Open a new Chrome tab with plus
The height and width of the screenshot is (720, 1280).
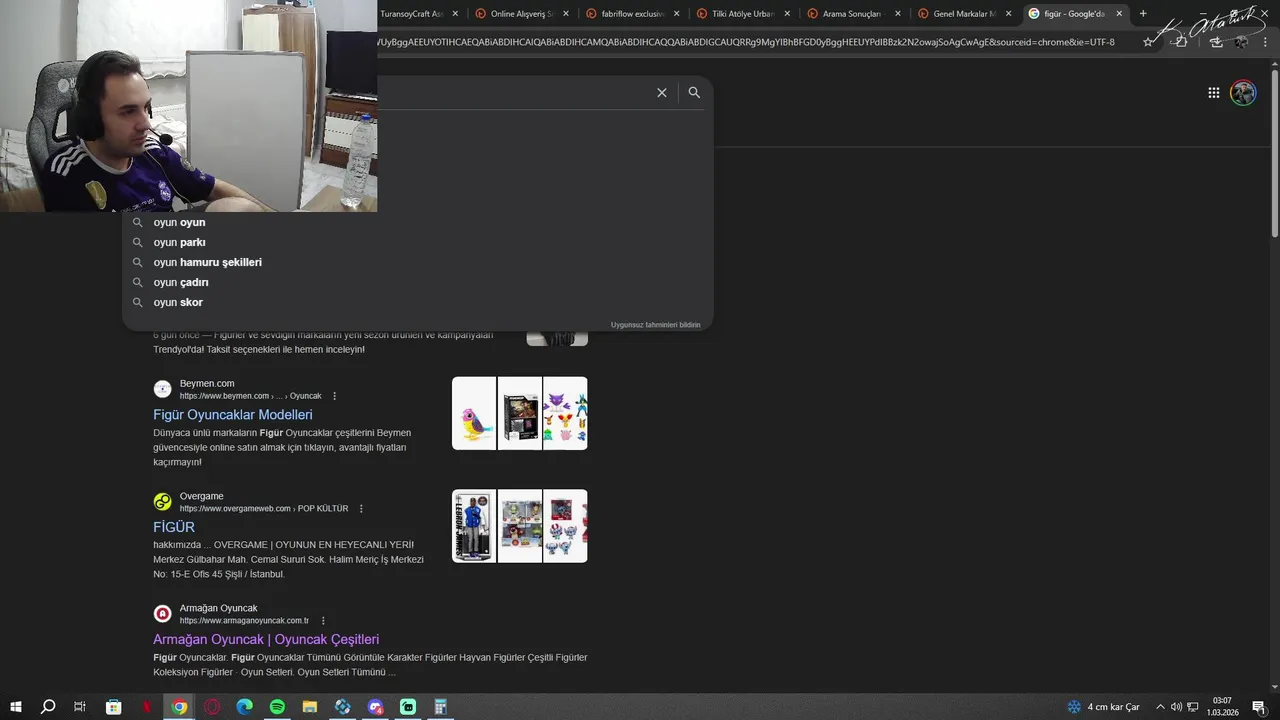[1143, 14]
